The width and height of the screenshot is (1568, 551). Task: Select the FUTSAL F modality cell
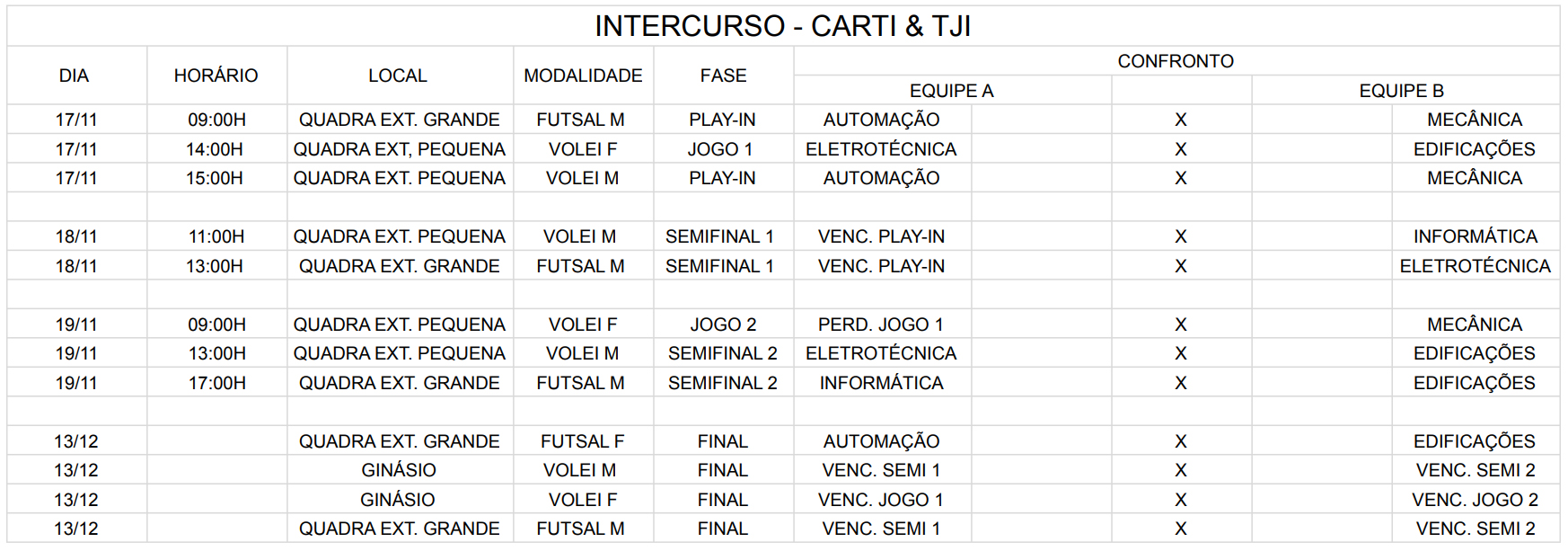point(582,441)
